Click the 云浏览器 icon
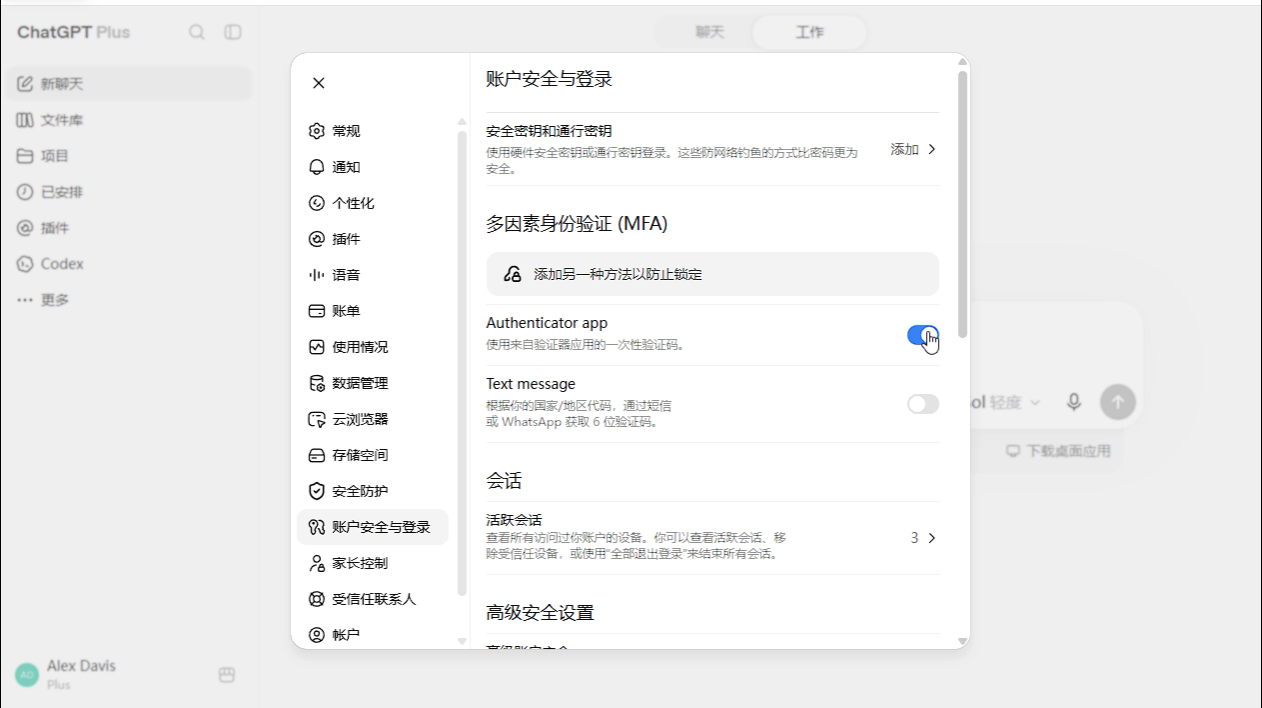The image size is (1262, 708). click(317, 419)
